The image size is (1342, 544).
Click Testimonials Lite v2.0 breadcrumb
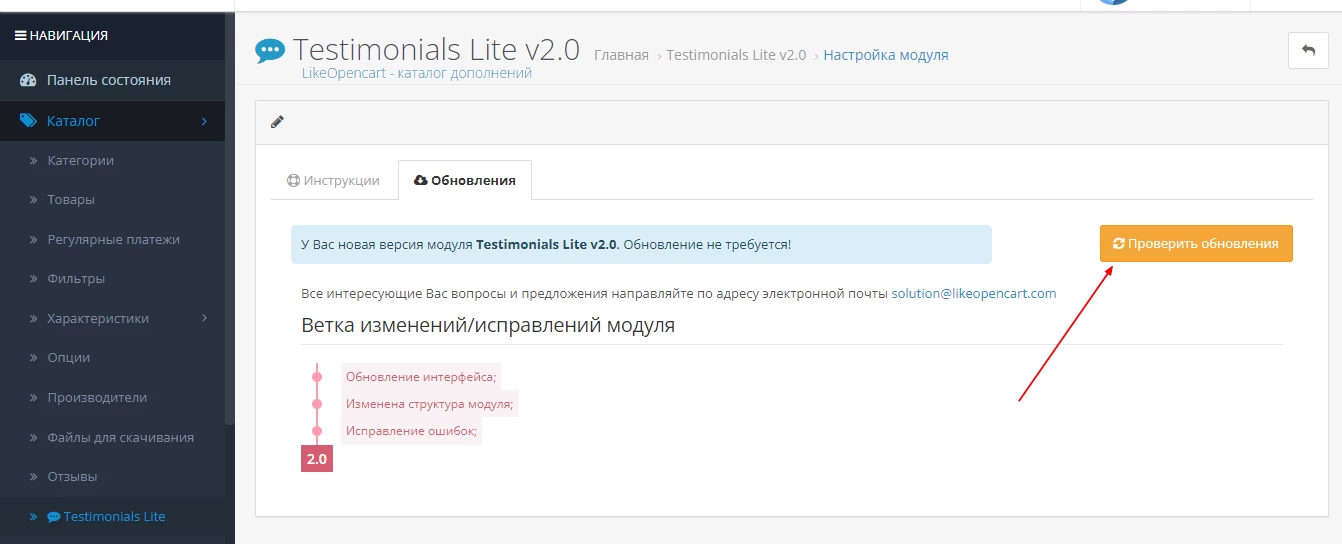pos(736,55)
